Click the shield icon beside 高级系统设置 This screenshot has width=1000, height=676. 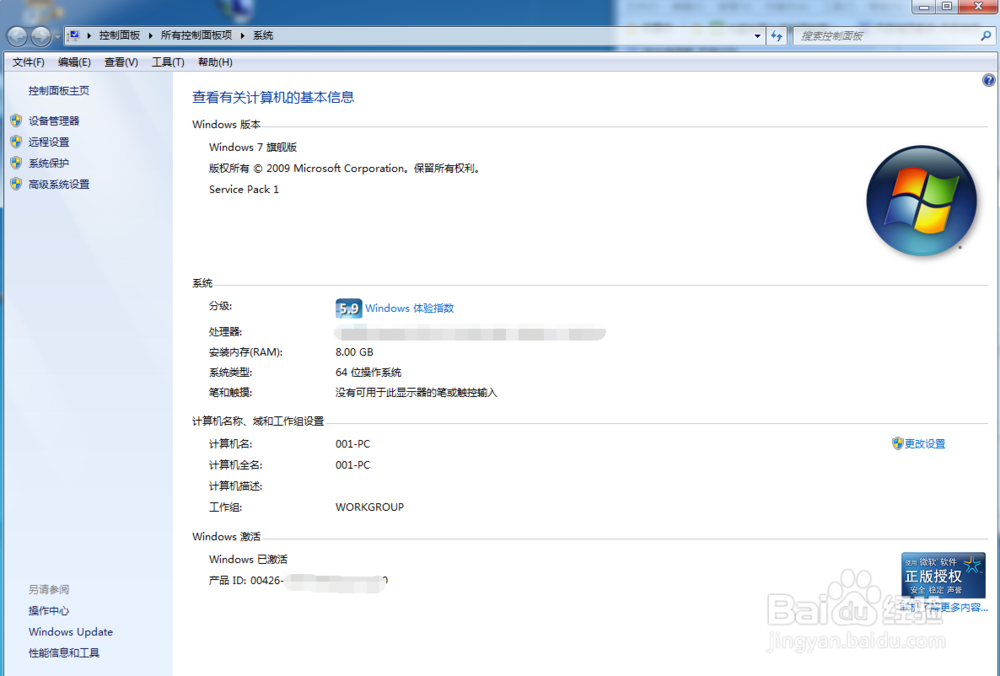click(16, 184)
